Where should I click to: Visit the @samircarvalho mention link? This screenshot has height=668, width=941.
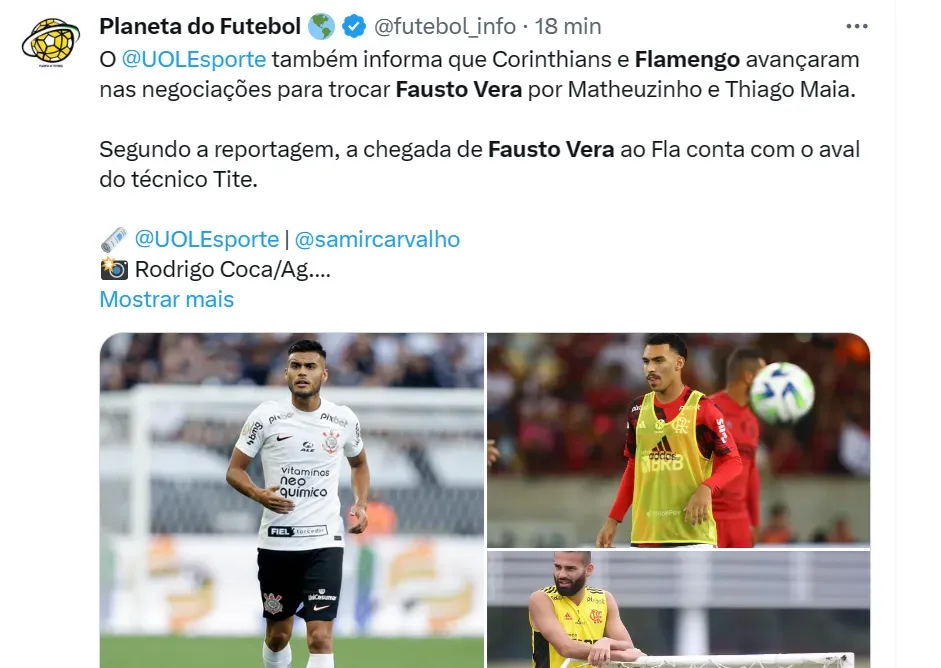pyautogui.click(x=377, y=239)
